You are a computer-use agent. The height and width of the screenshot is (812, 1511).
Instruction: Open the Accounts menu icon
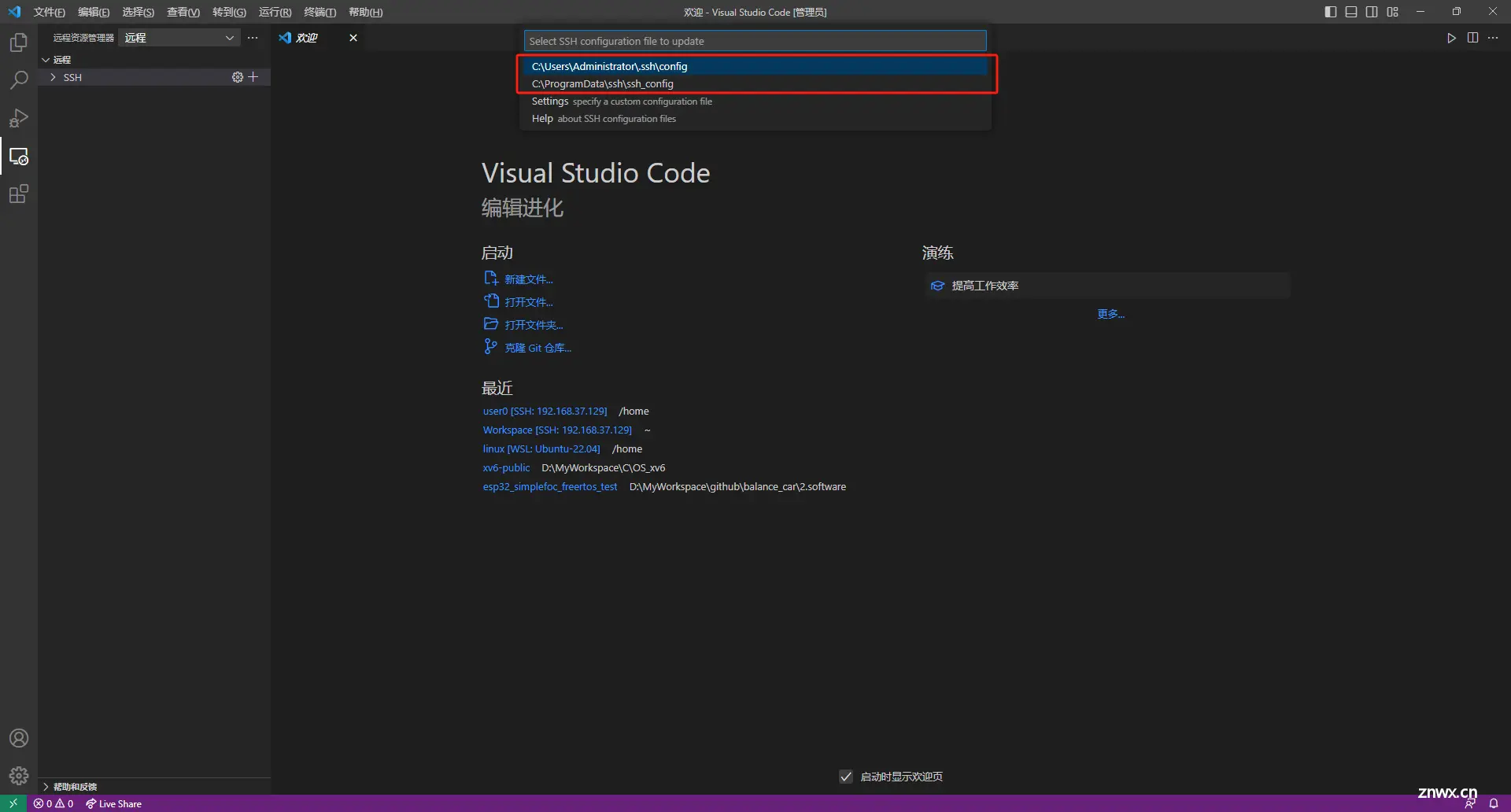click(x=19, y=738)
